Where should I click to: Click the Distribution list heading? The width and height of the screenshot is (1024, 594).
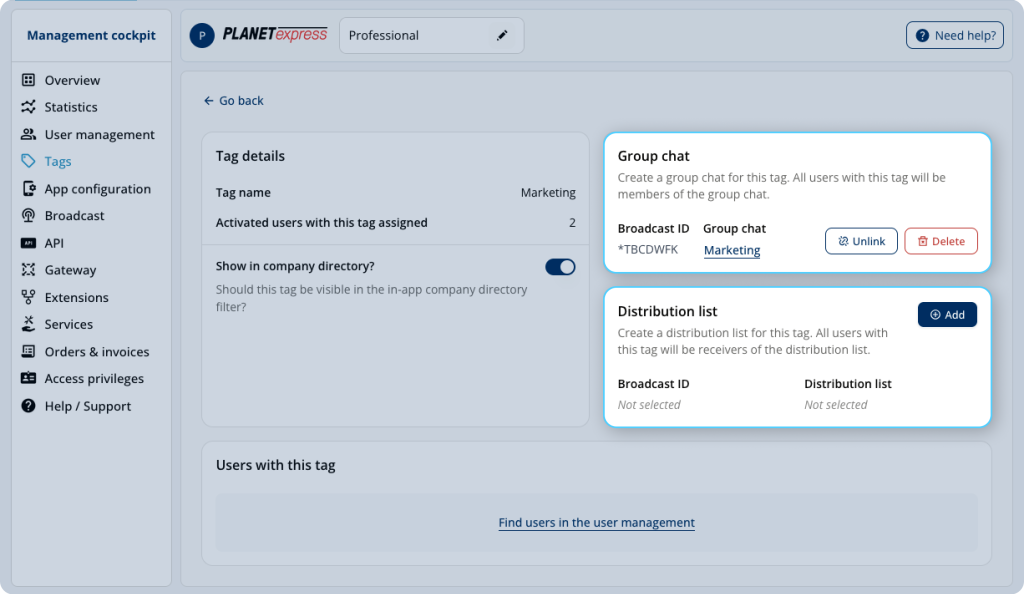pyautogui.click(x=667, y=311)
